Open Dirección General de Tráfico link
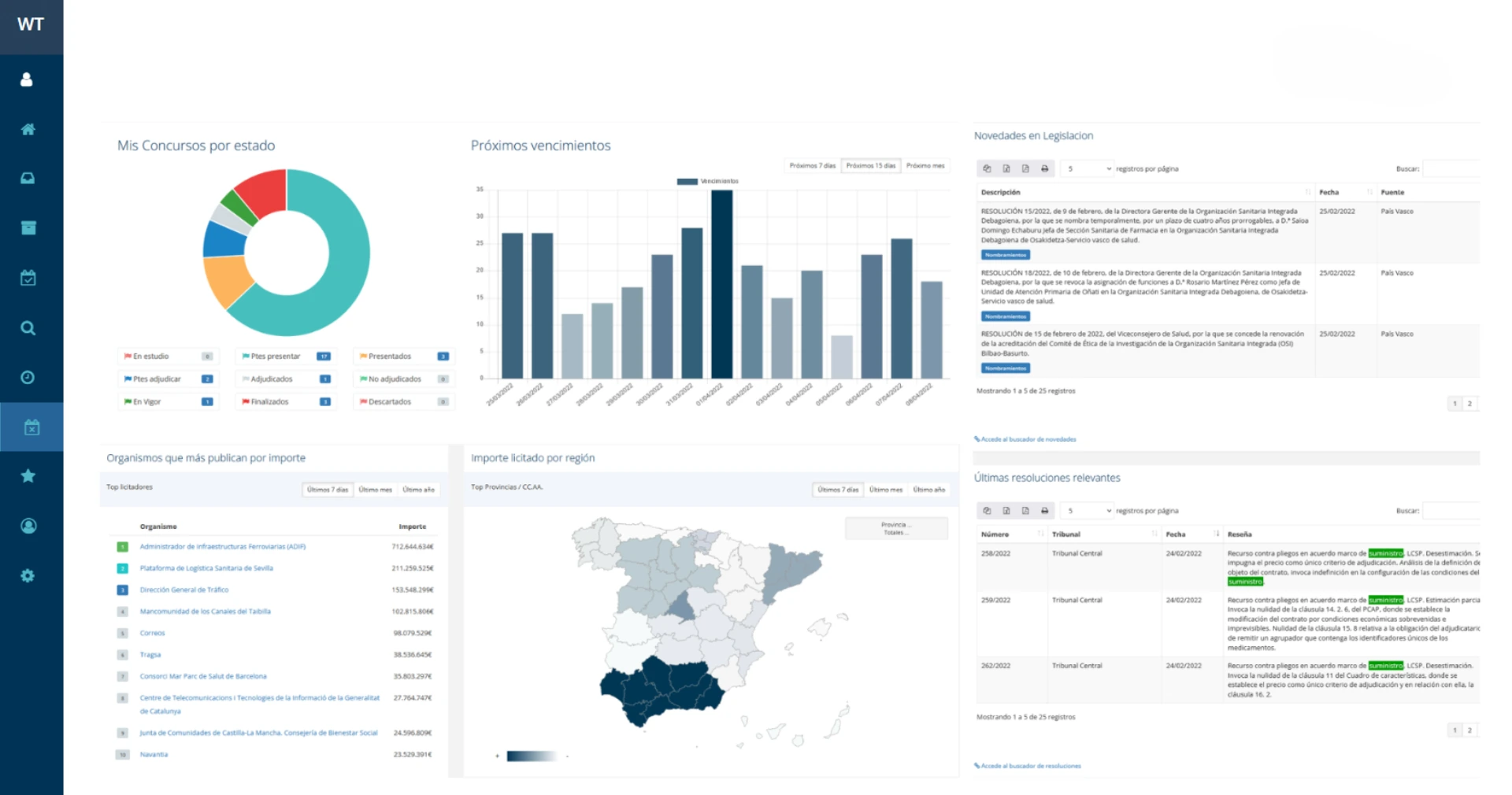The height and width of the screenshot is (795, 1512). tap(184, 590)
